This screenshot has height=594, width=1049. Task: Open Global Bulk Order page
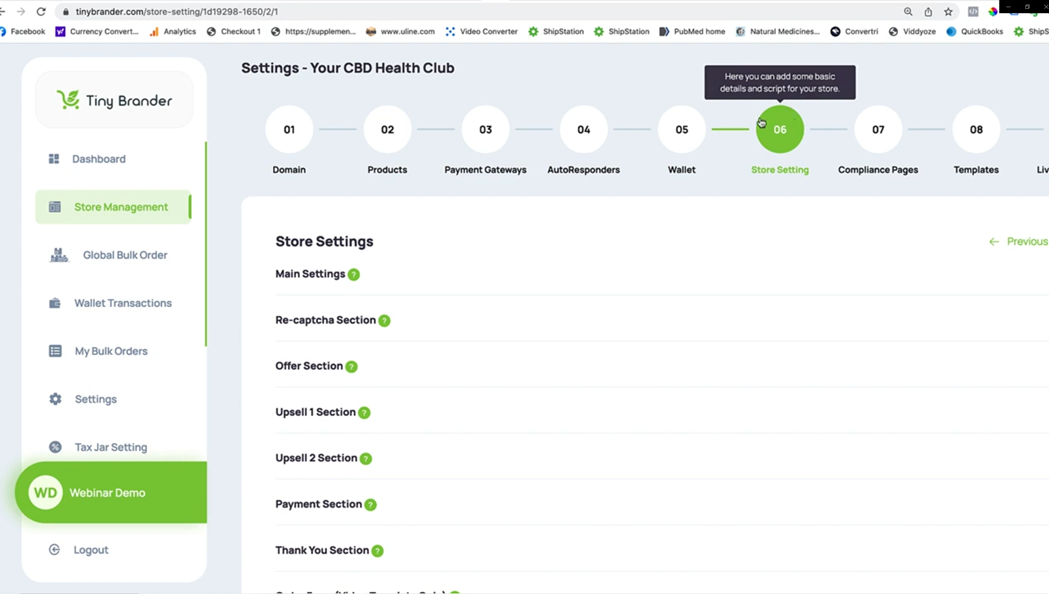[125, 255]
